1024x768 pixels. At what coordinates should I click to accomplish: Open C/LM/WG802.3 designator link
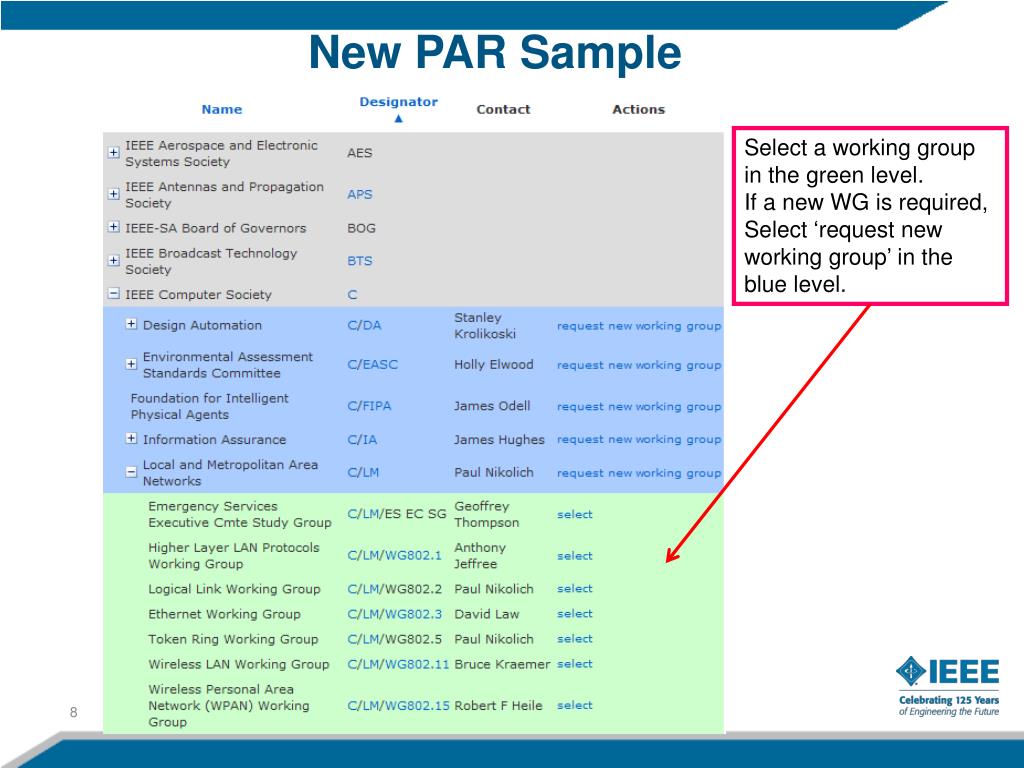click(x=394, y=615)
